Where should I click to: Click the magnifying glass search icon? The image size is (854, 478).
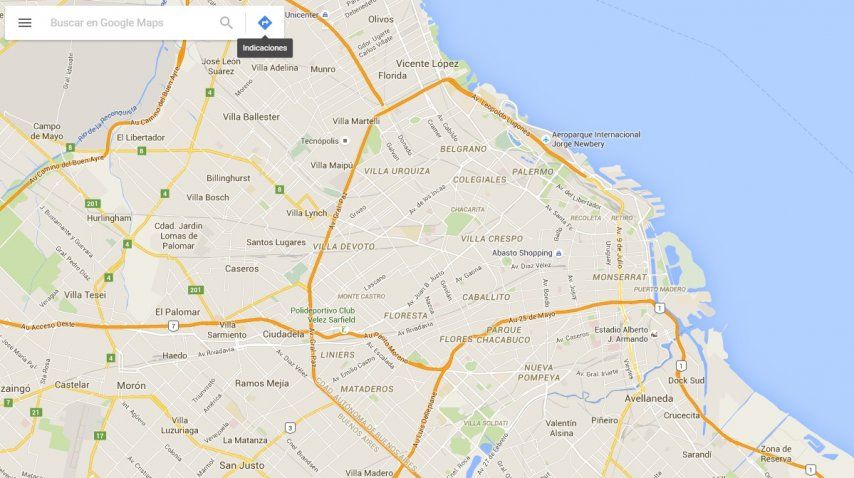pyautogui.click(x=226, y=23)
